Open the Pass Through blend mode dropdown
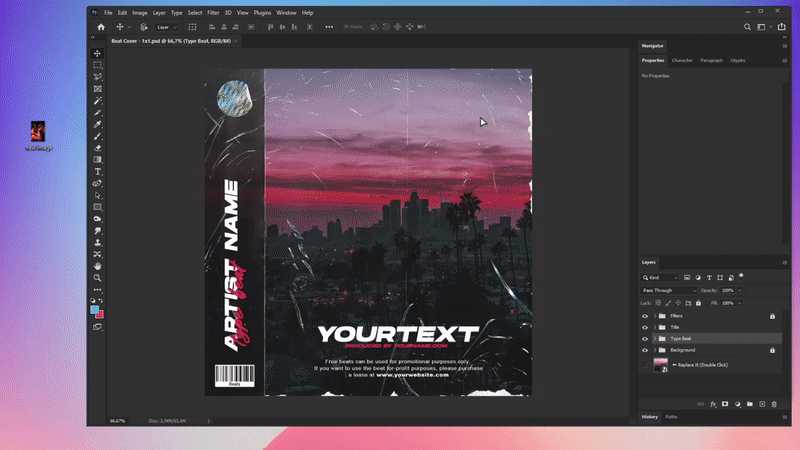Screen dimensions: 800x450 click(669, 290)
